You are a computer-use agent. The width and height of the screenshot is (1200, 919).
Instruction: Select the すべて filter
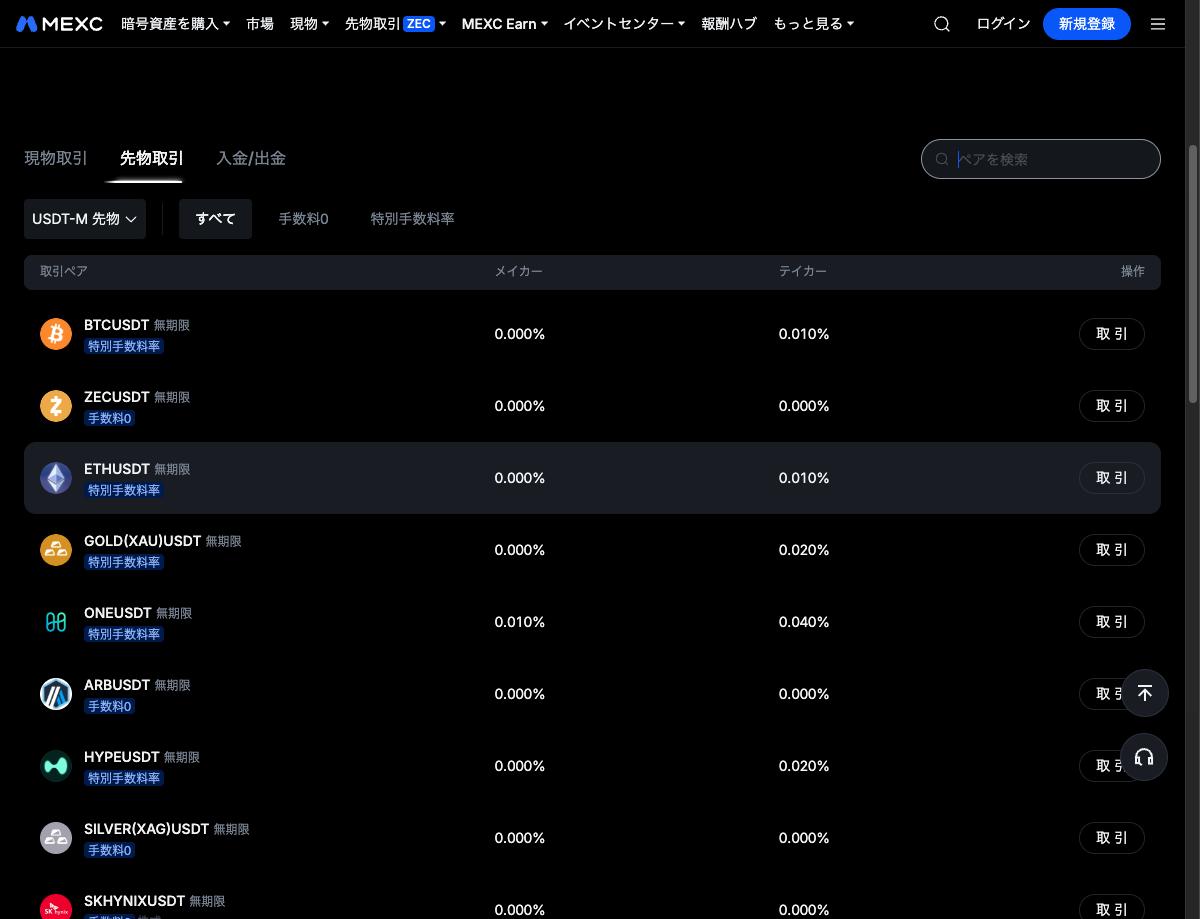[215, 219]
